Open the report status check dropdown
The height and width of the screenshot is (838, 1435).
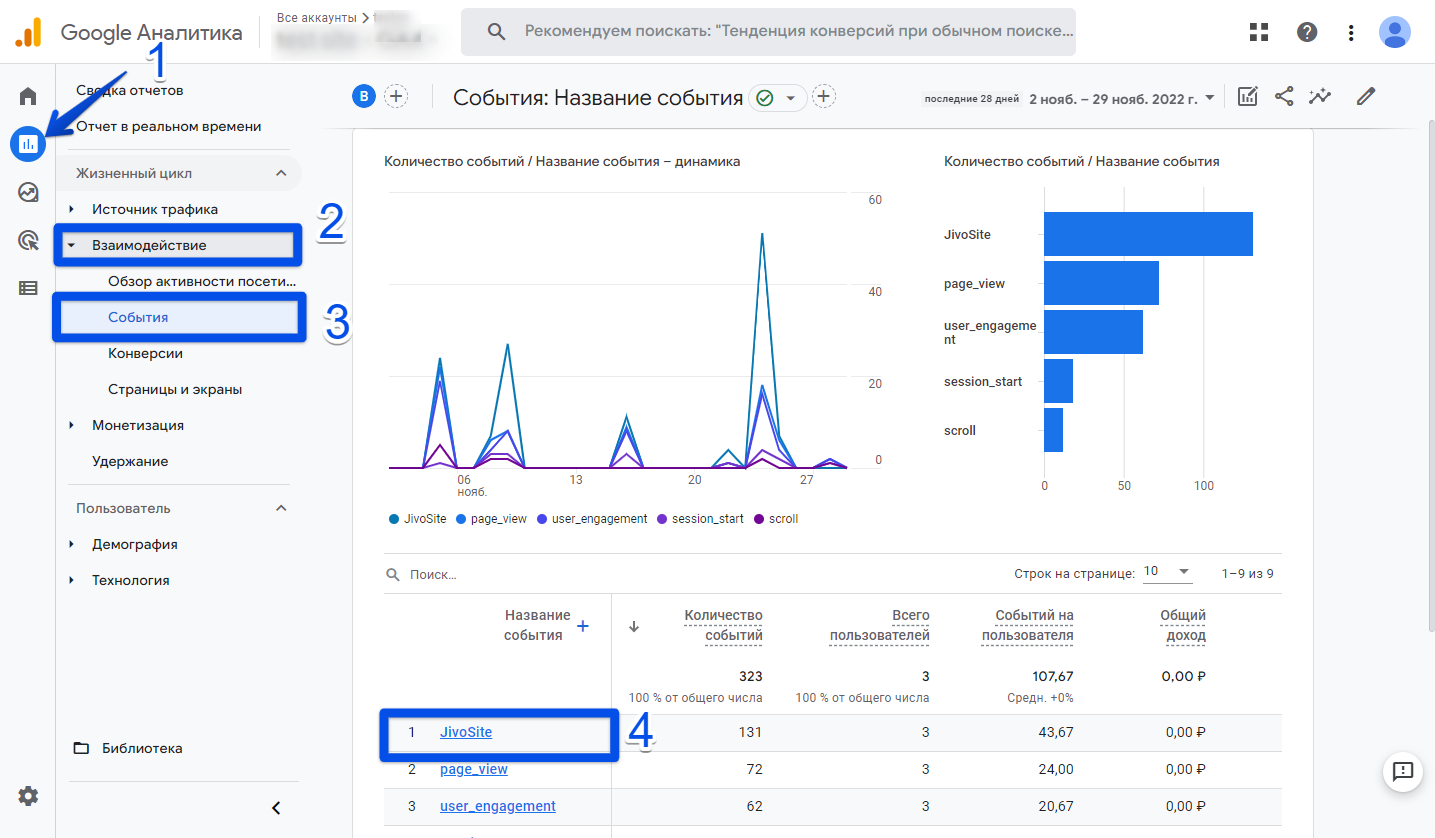(x=780, y=97)
